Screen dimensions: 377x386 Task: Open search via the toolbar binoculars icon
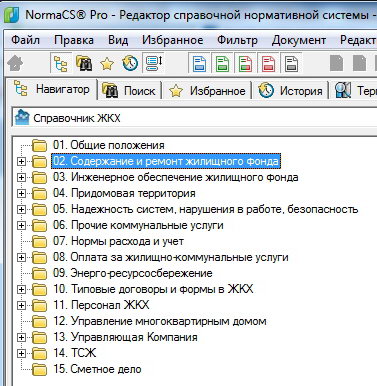(84, 63)
